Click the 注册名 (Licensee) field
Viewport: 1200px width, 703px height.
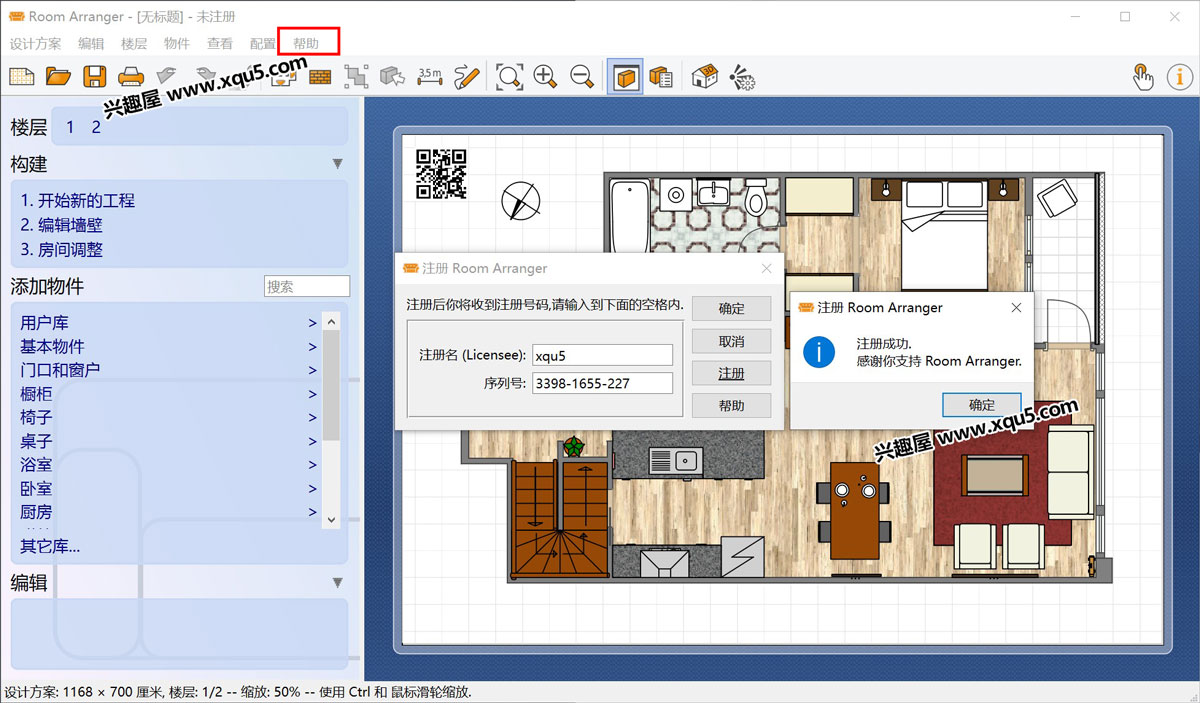coord(603,355)
